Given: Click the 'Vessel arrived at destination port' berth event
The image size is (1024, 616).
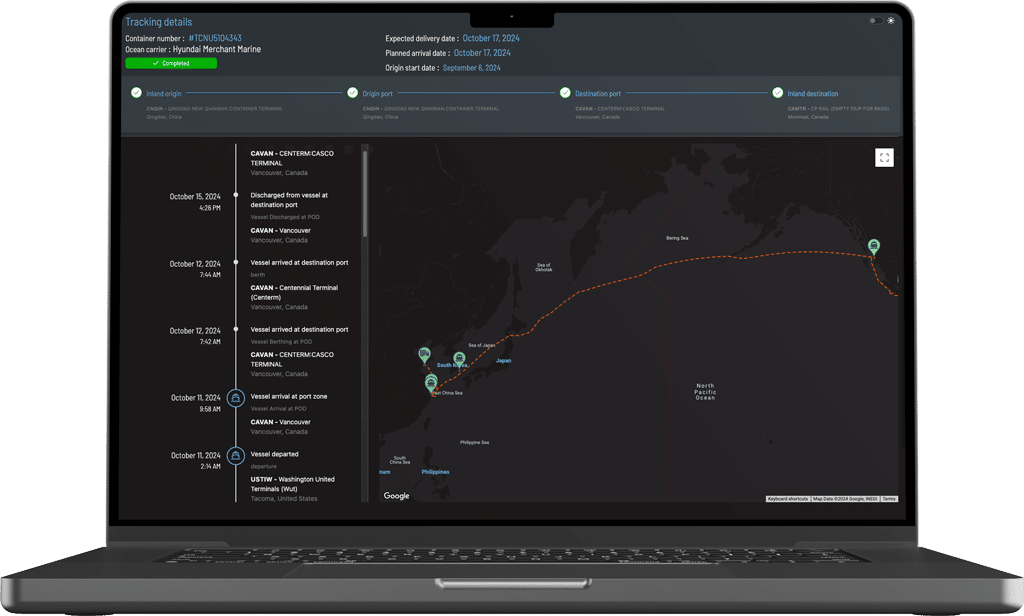Looking at the screenshot, I should click(299, 263).
